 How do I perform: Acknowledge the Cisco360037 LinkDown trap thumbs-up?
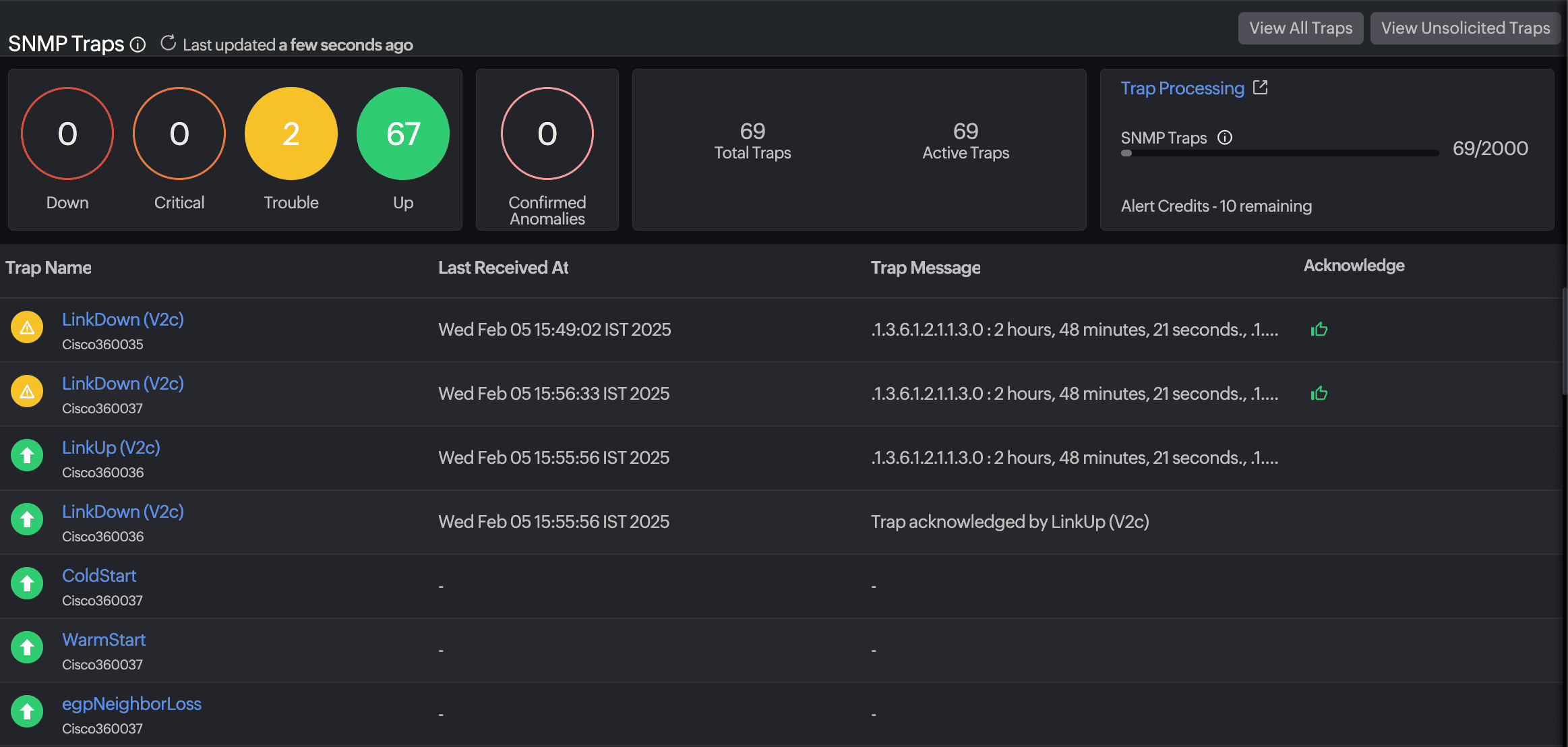(1319, 394)
